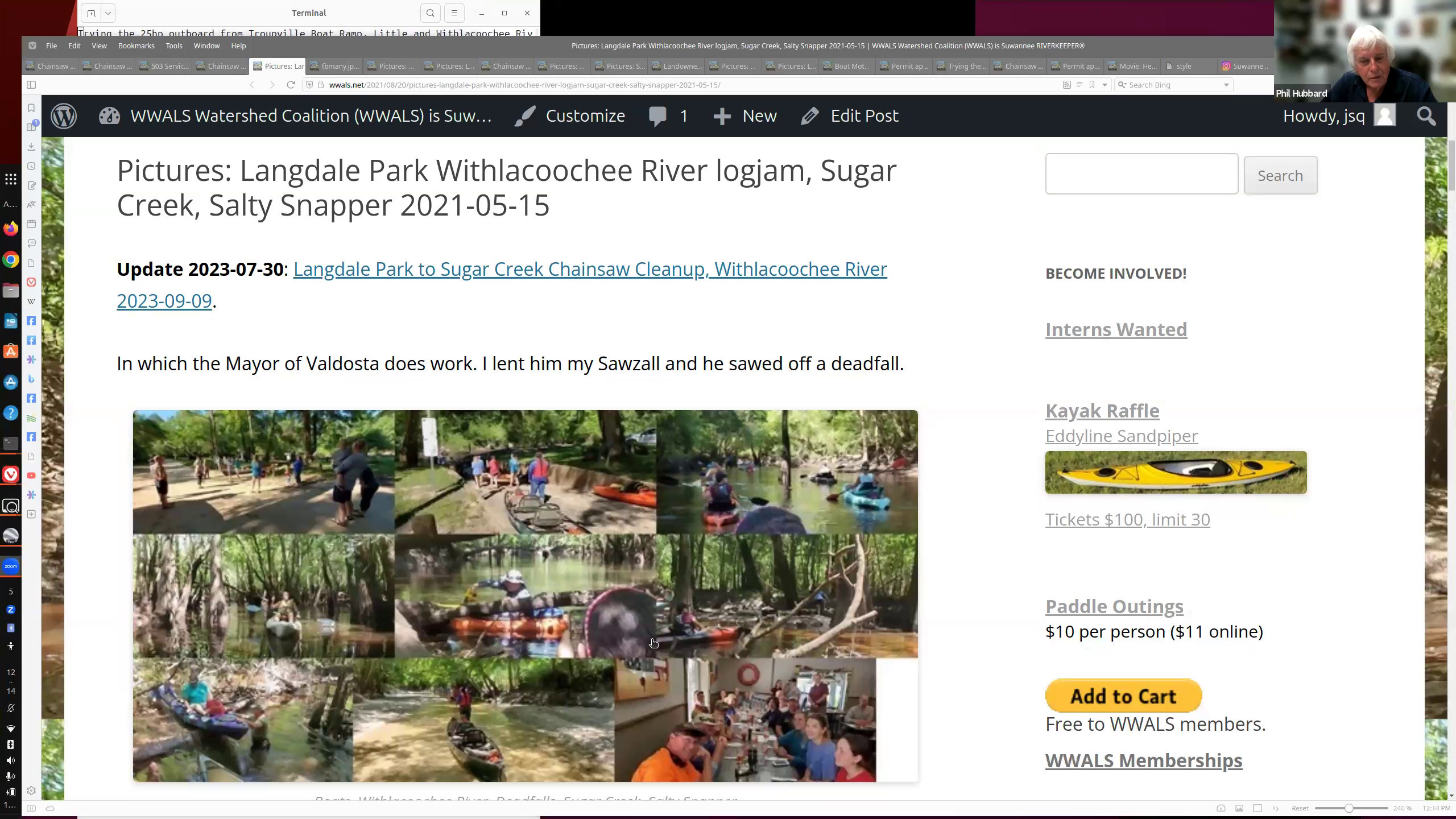1456x819 pixels.
Task: Toggle panel button in status bar corner
Action: 31,808
